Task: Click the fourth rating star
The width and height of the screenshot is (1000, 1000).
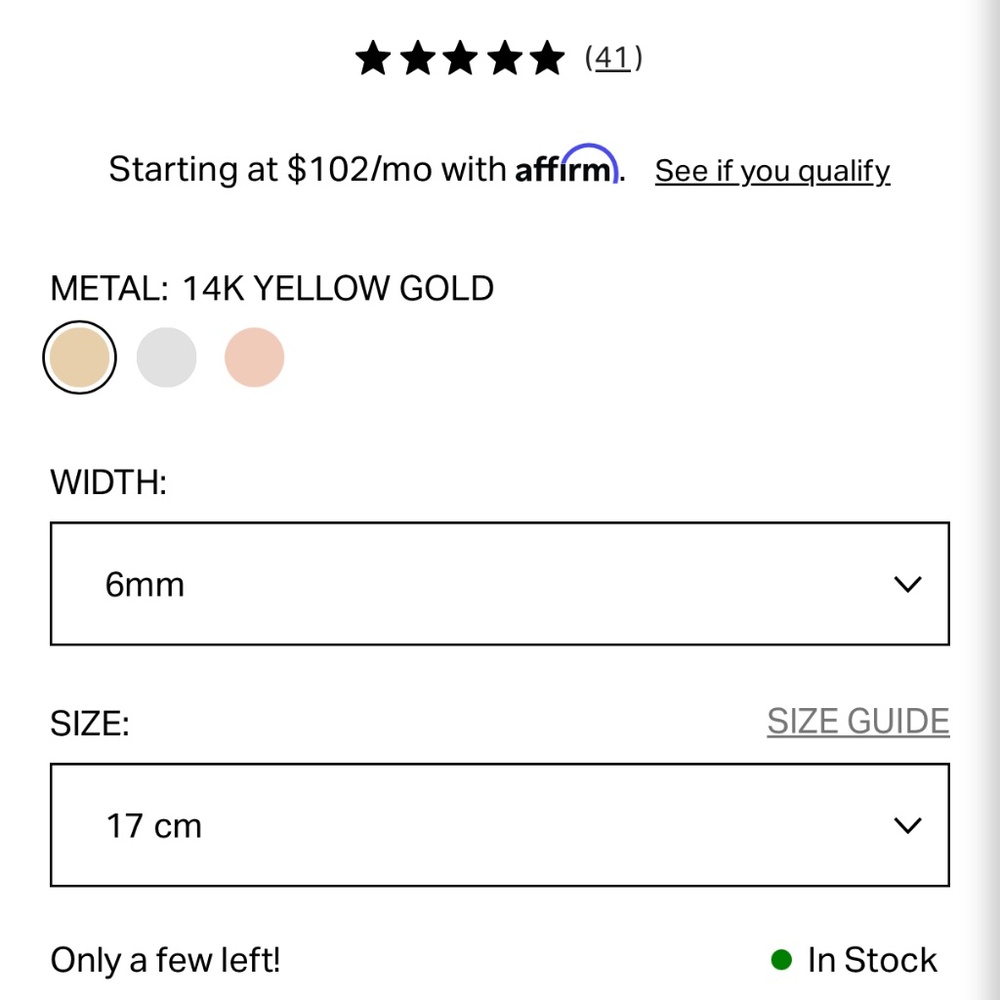Action: tap(505, 59)
